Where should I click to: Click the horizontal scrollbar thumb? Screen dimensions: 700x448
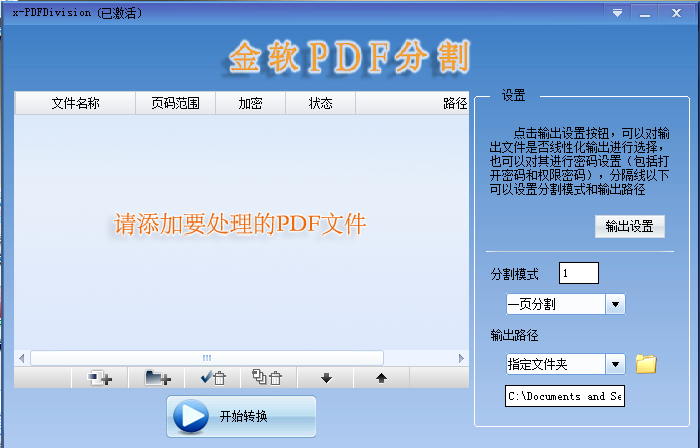[x=207, y=358]
